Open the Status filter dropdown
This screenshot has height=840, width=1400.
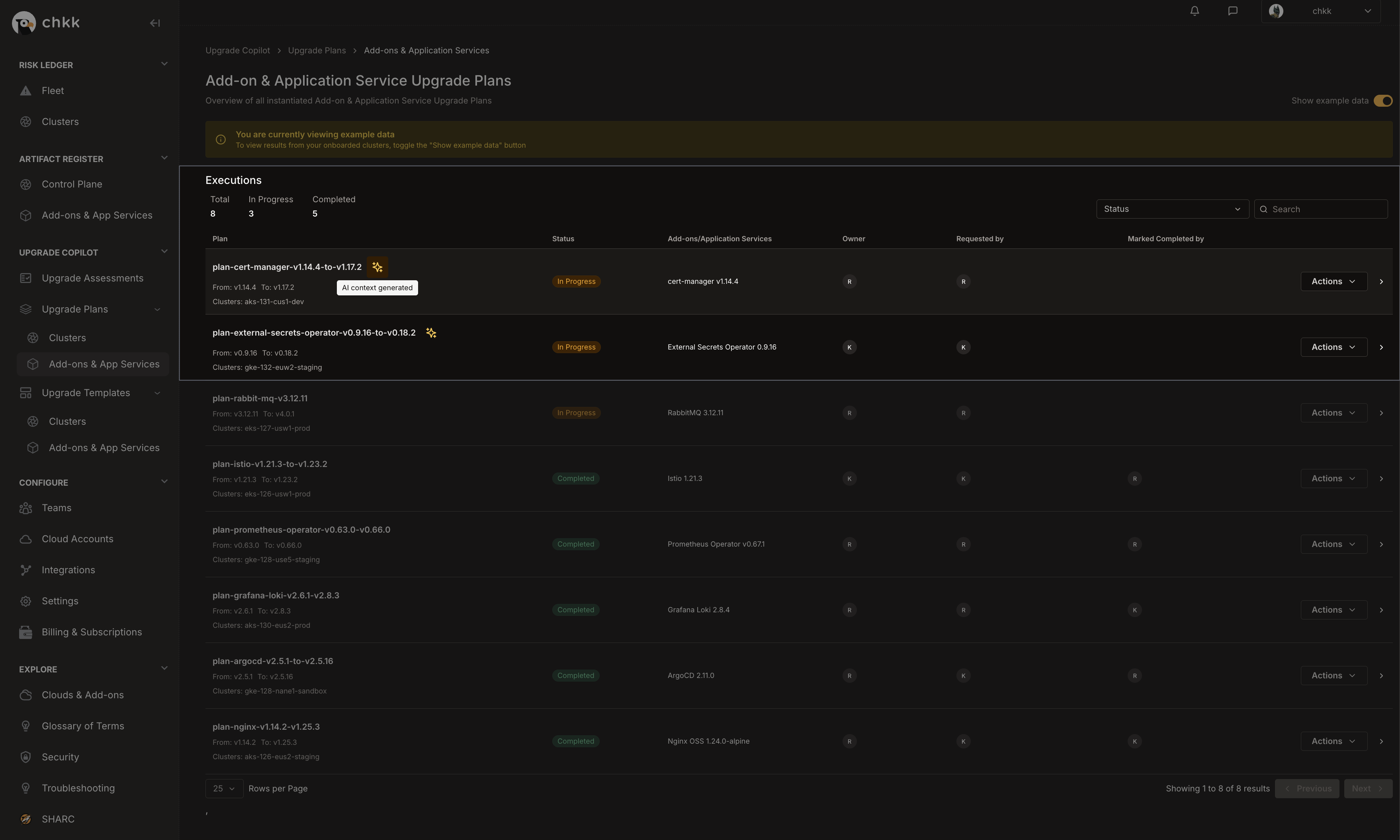pyautogui.click(x=1172, y=209)
